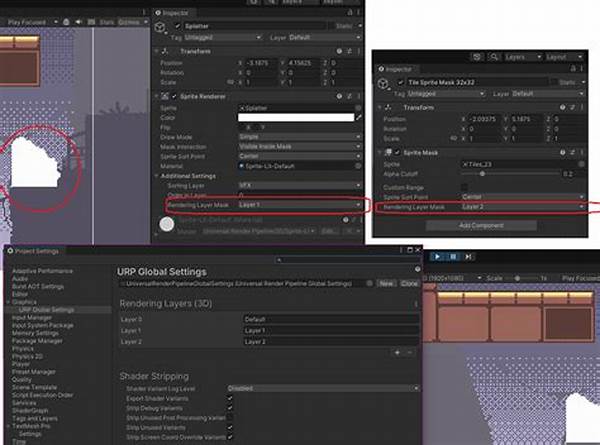The image size is (600, 445).
Task: Click the Clone button in URP settings
Action: pyautogui.click(x=410, y=283)
